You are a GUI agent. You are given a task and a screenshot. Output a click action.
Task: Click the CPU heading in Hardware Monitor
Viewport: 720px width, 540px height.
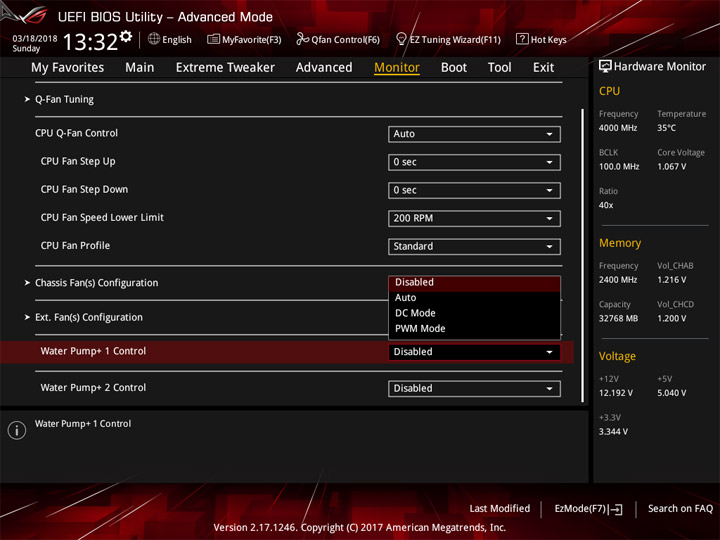(609, 91)
